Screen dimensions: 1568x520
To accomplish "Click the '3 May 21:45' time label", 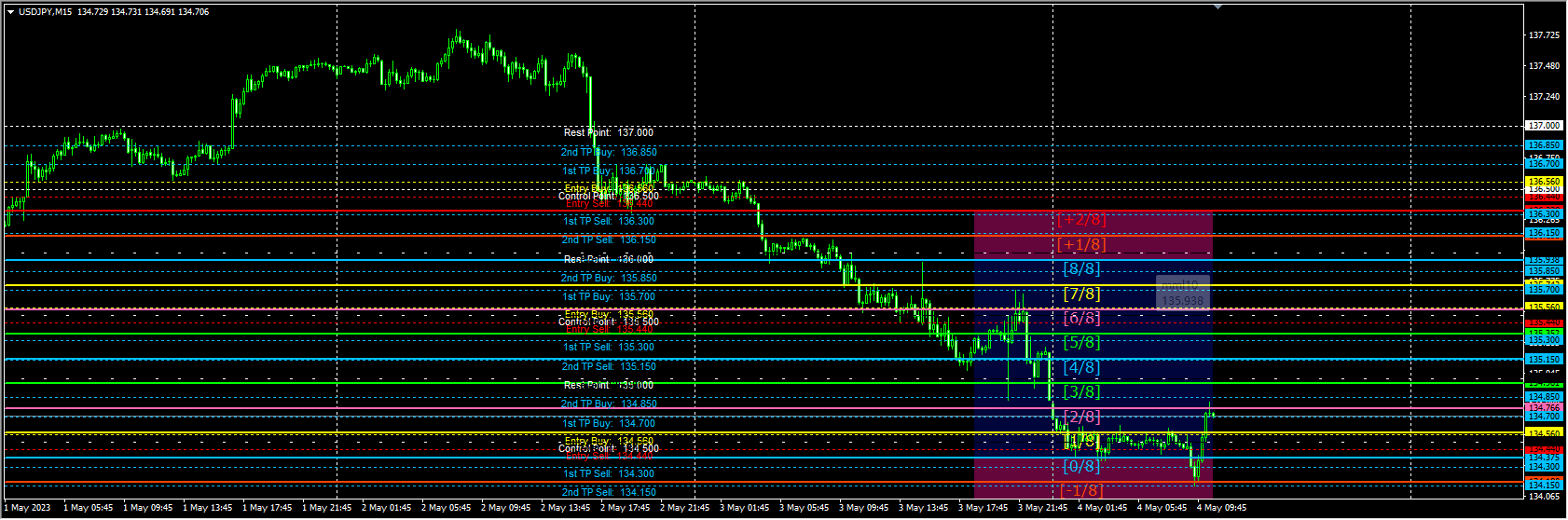I will [x=1042, y=509].
